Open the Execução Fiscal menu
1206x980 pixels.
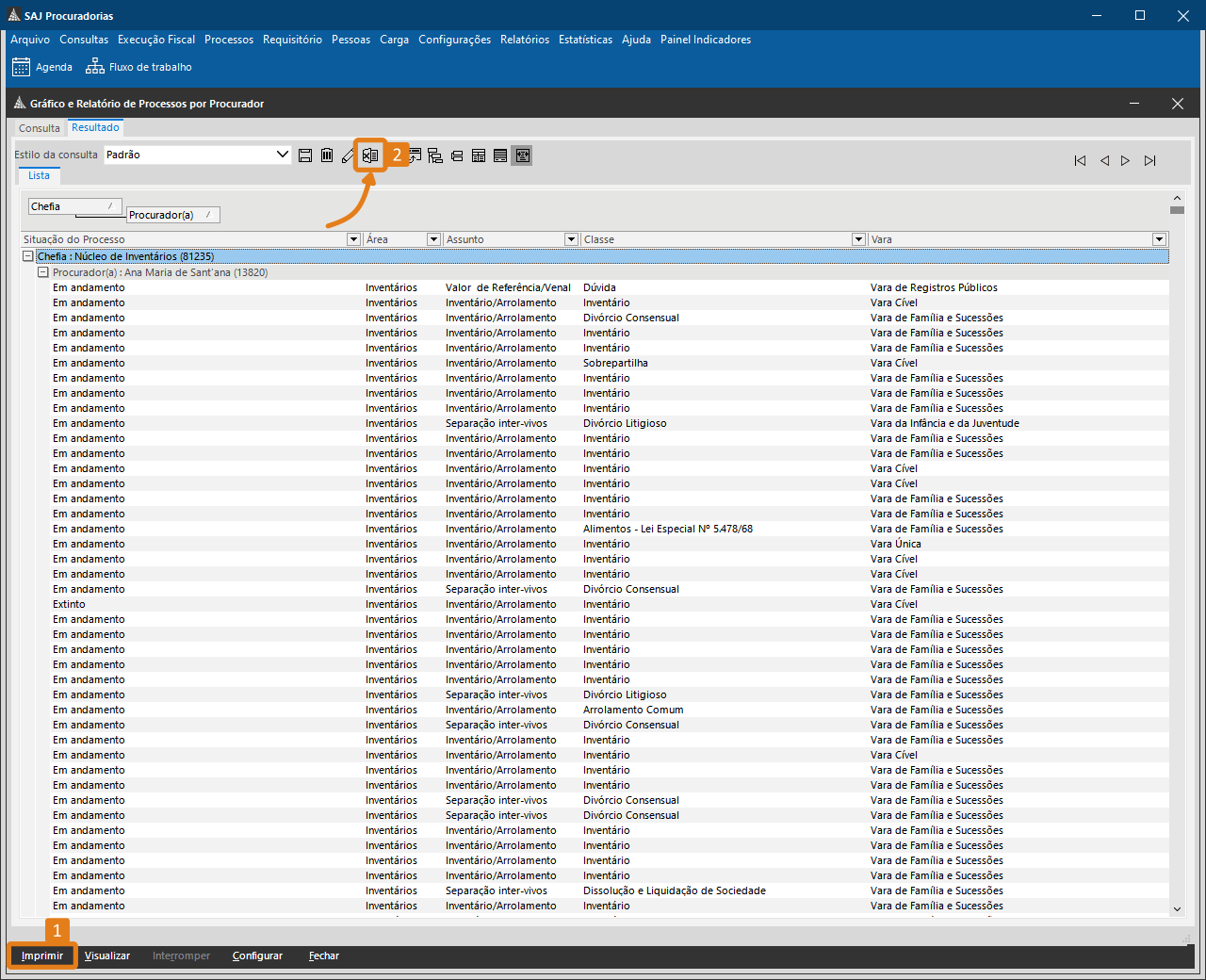(x=156, y=40)
